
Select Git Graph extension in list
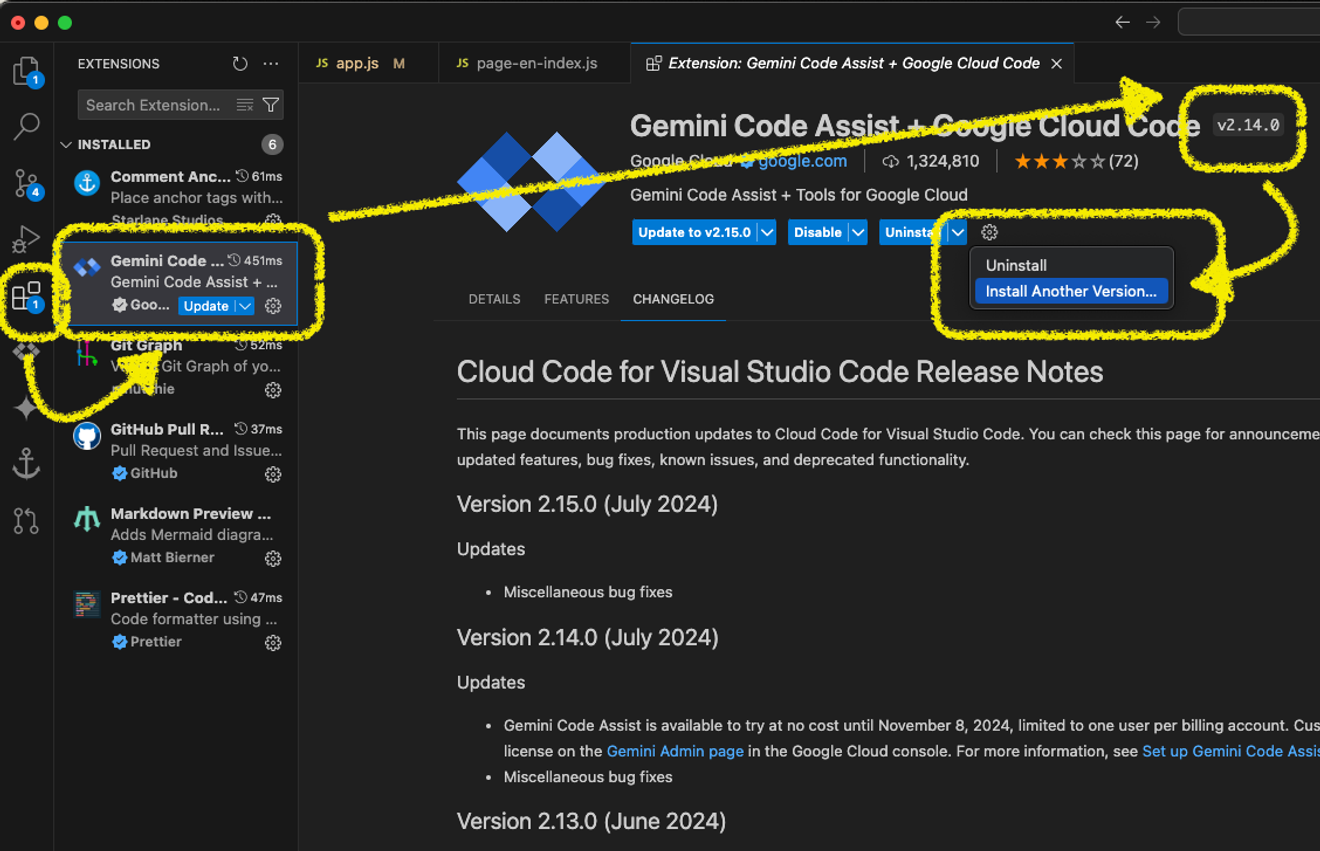[x=177, y=367]
